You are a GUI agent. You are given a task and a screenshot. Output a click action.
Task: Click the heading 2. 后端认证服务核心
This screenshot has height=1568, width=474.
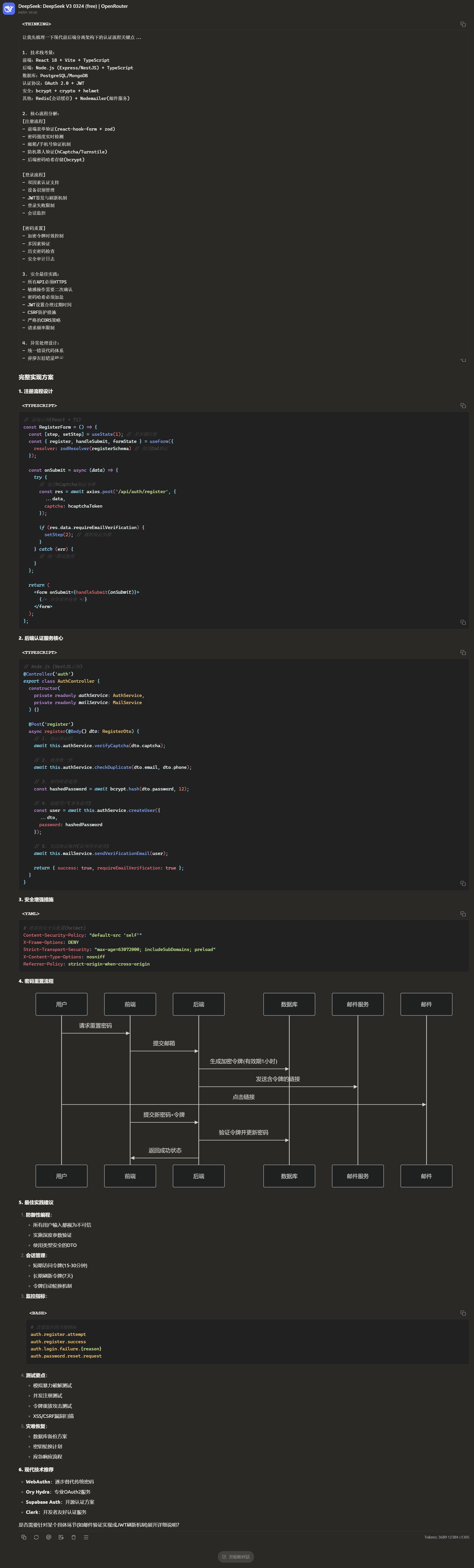tap(41, 639)
